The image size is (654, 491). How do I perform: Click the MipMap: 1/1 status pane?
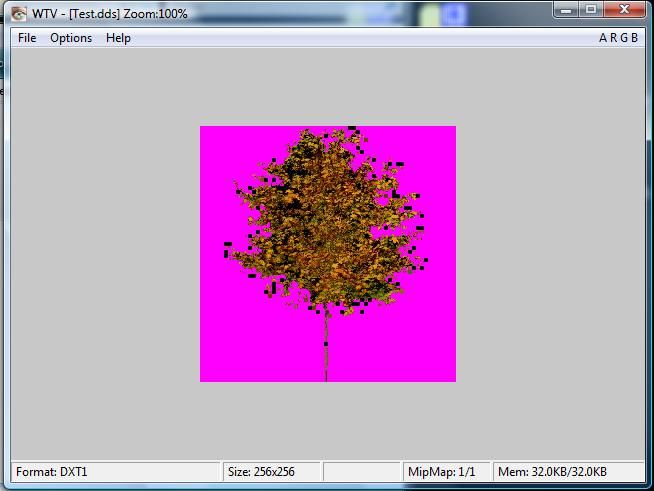click(445, 471)
